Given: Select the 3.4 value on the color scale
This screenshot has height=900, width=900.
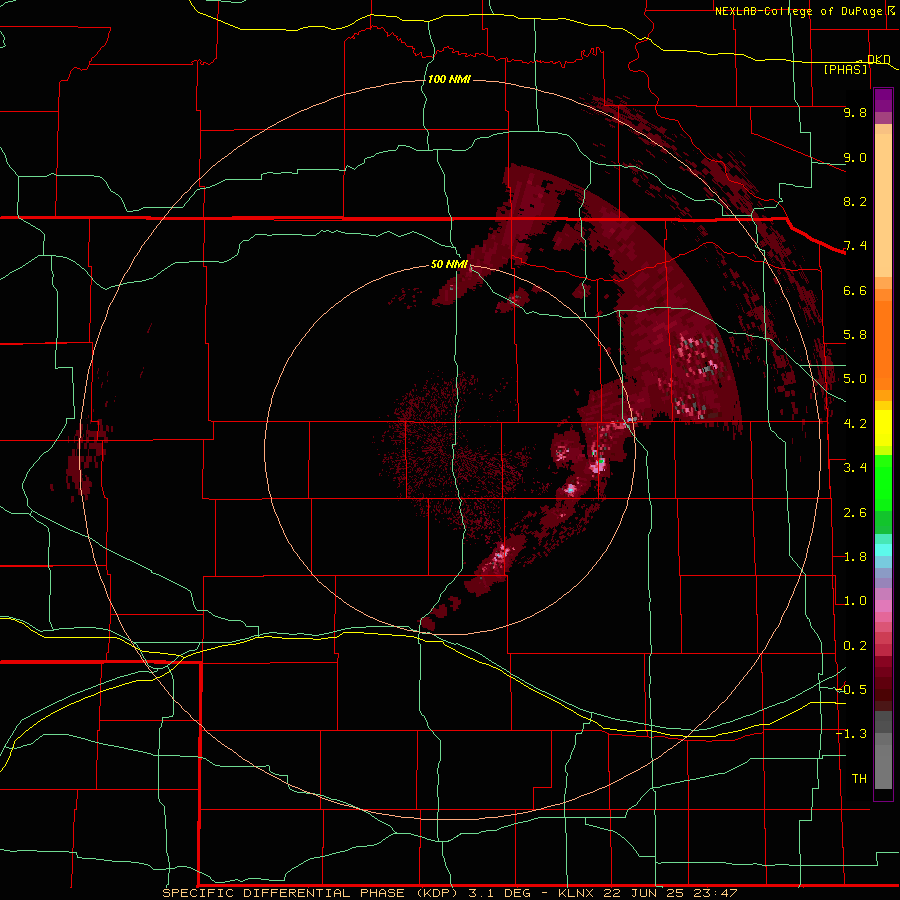Looking at the screenshot, I should (855, 468).
